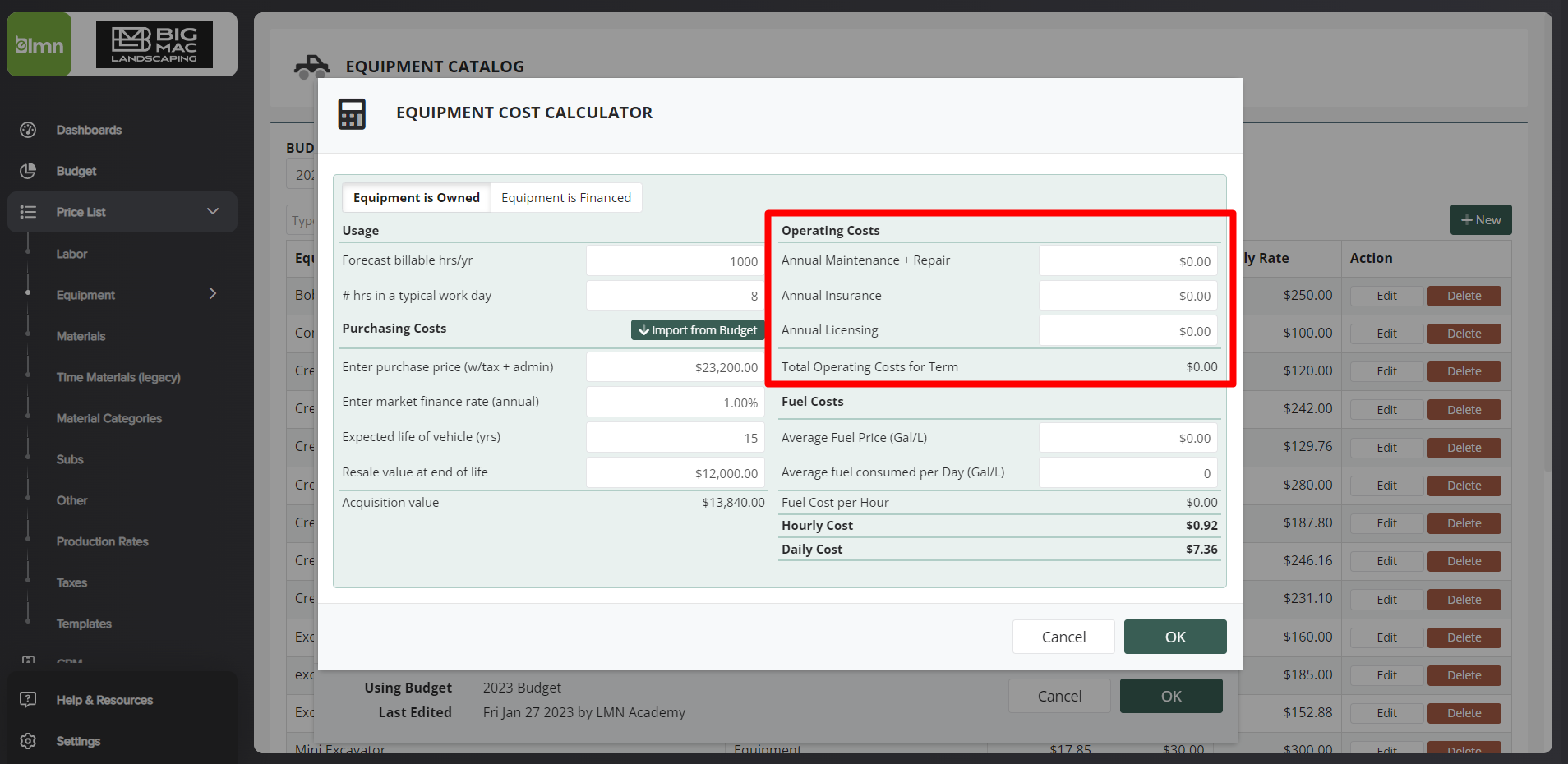Screen dimensions: 1568x764
Task: Click the calculator icon in dialog header
Action: coord(352,114)
